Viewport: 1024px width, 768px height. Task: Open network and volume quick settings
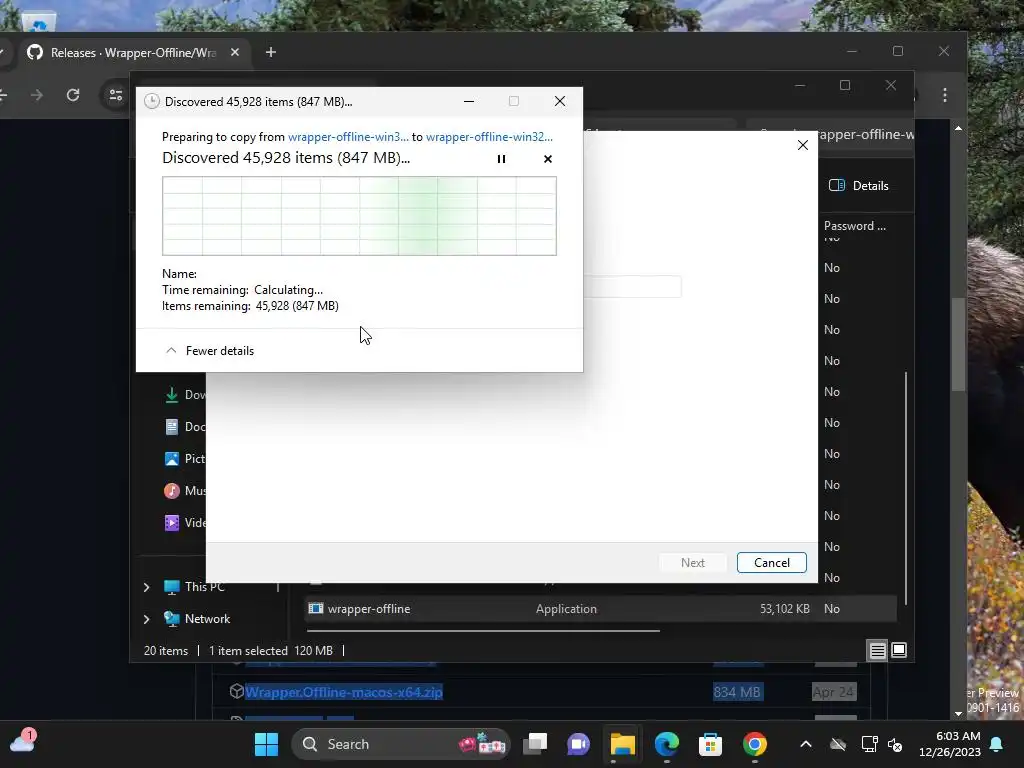click(x=882, y=744)
